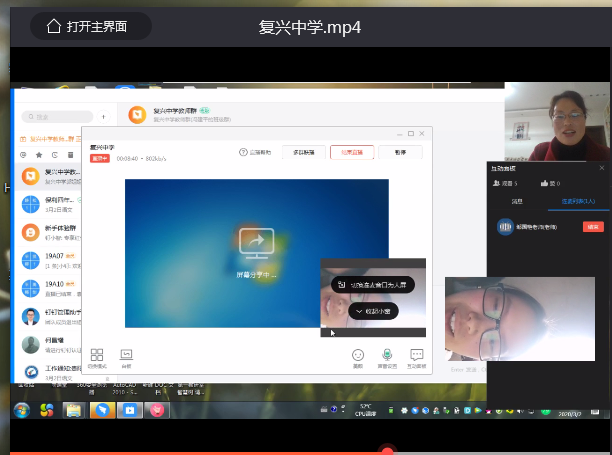Toggle the microphone sound settings icon
Image resolution: width=612 pixels, height=455 pixels.
[387, 356]
